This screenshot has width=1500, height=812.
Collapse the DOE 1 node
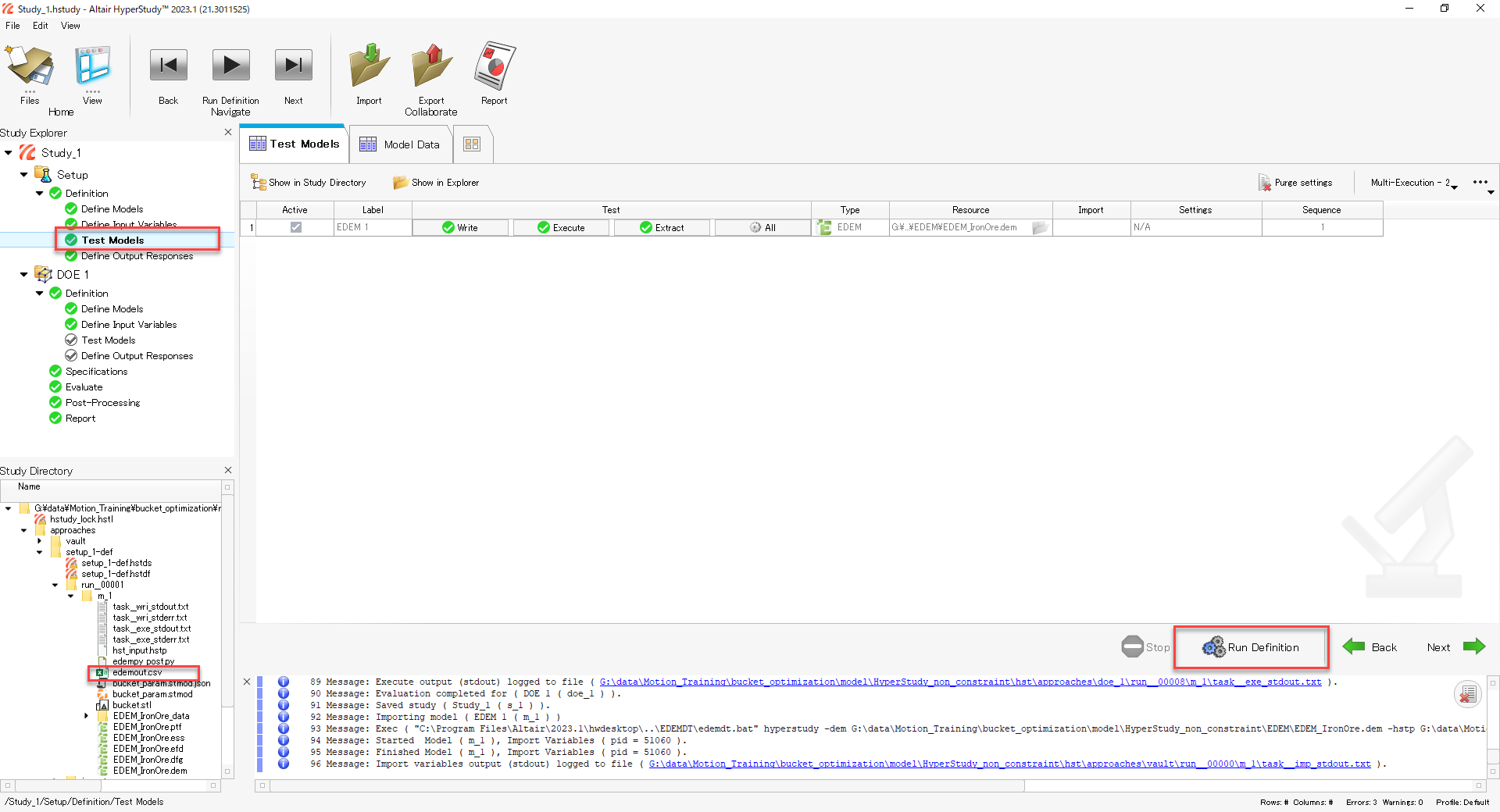23,275
